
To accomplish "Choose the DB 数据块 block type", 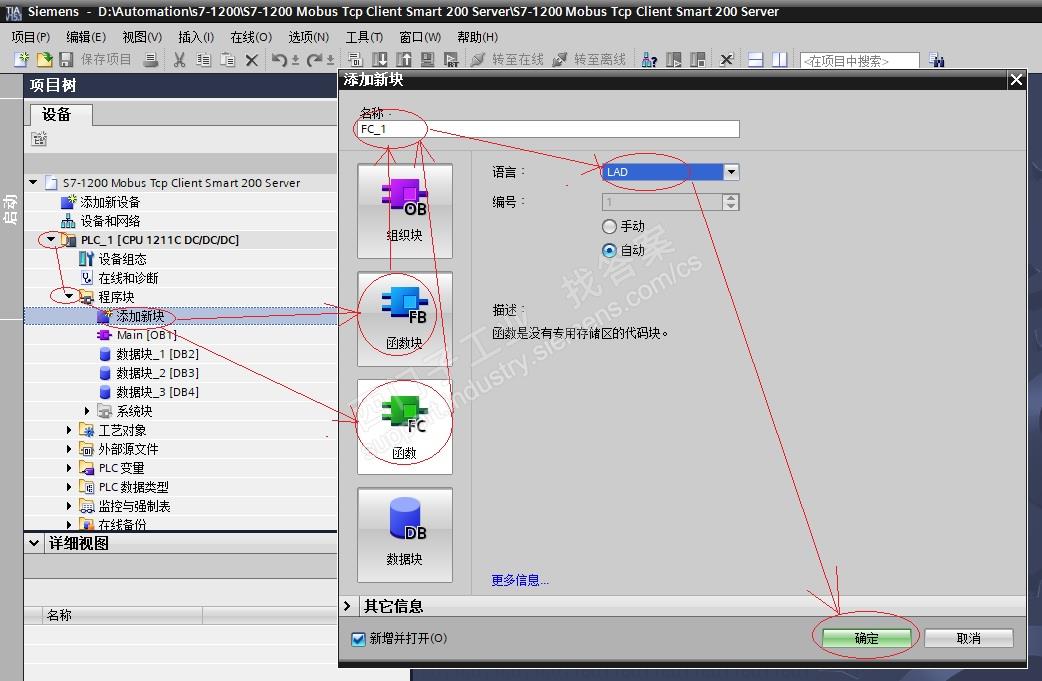I will tap(405, 535).
